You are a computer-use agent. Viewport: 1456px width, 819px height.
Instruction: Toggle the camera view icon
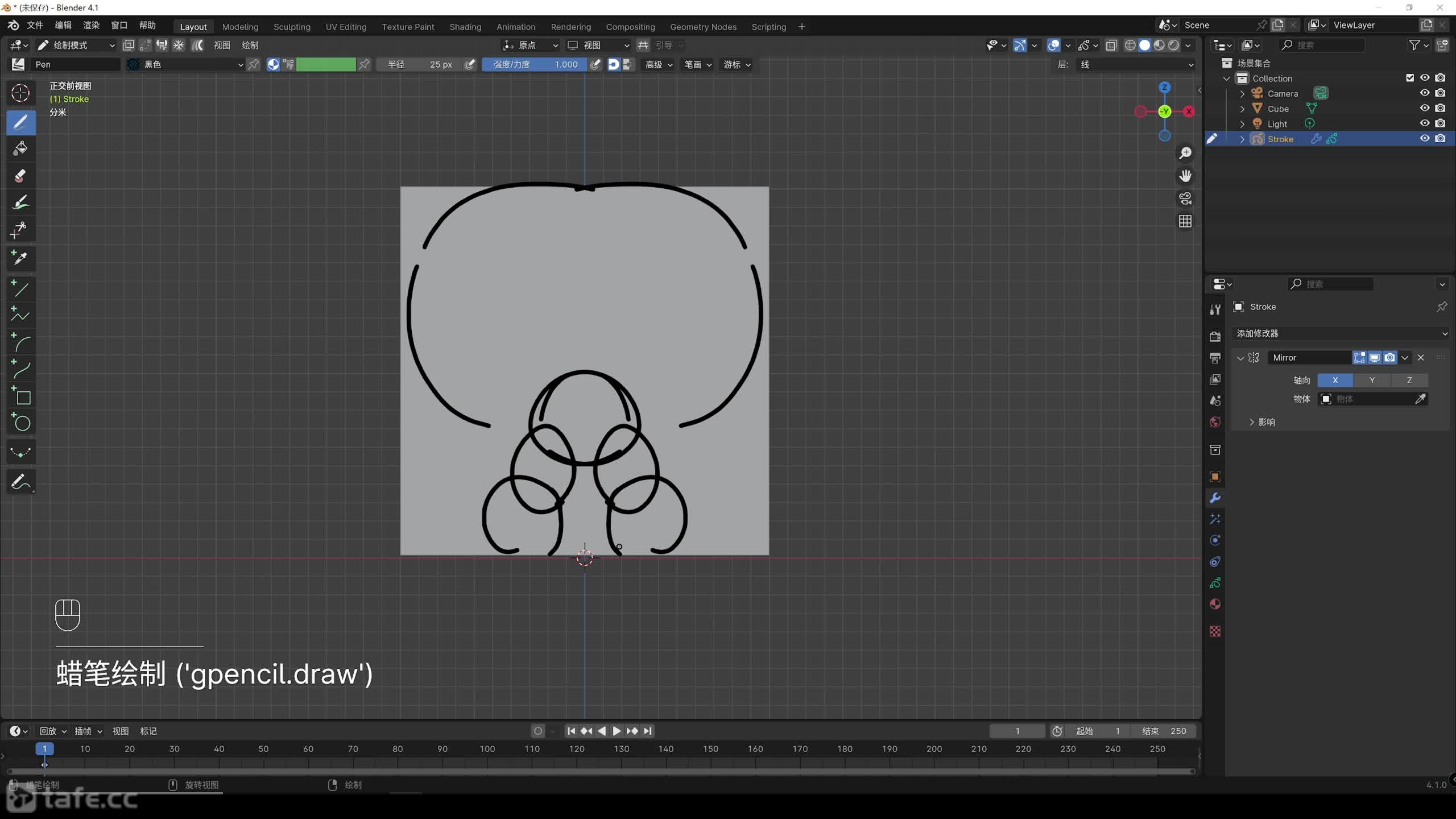coord(1185,198)
